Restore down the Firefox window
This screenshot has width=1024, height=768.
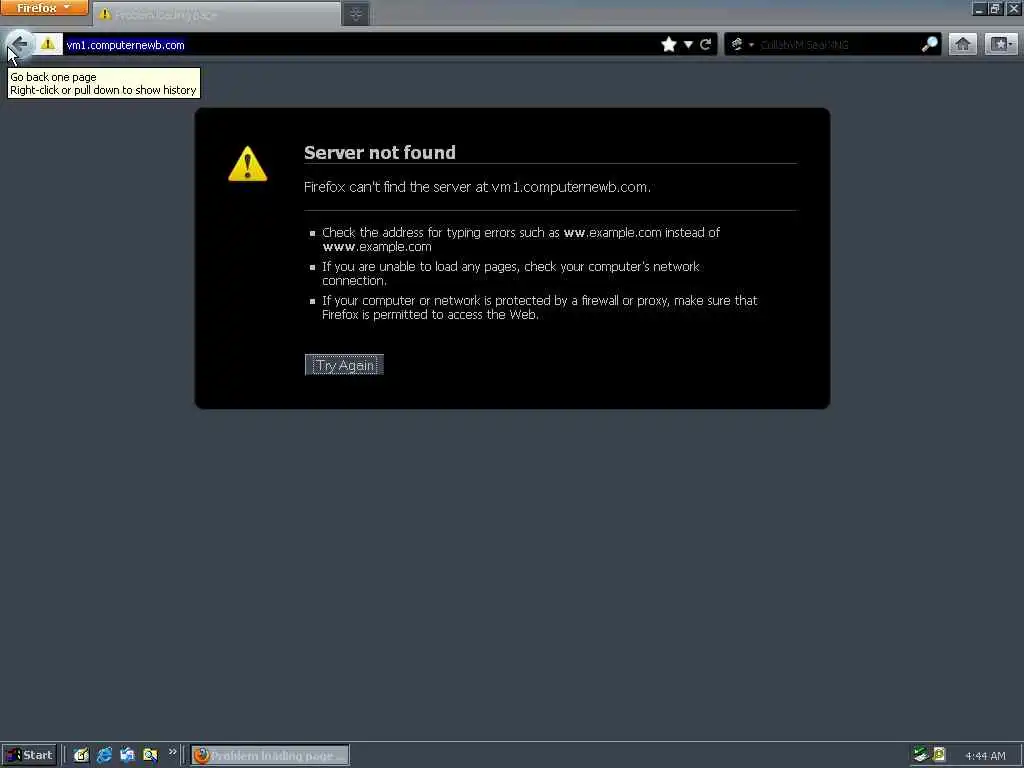[995, 8]
